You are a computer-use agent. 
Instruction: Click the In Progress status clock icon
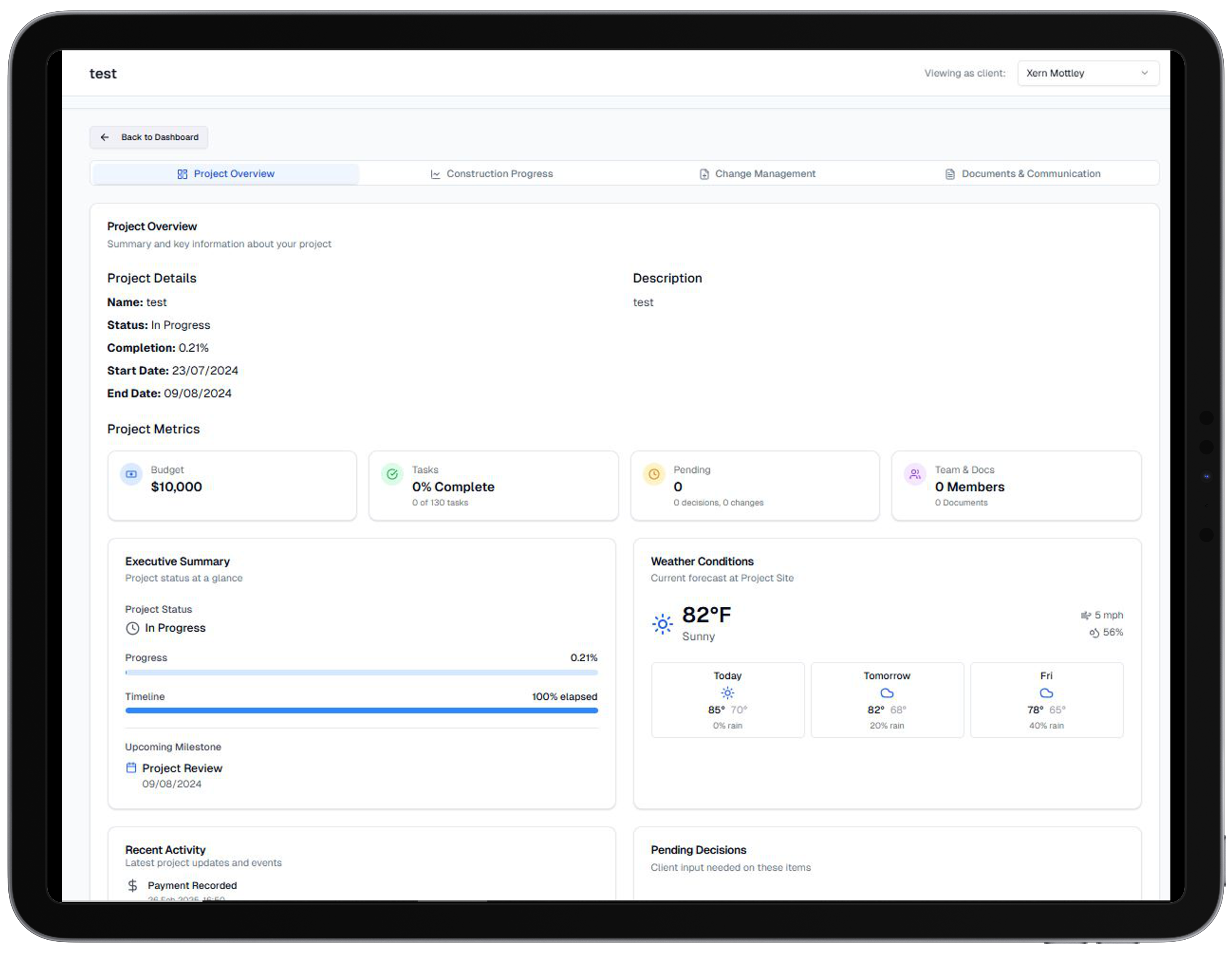(x=132, y=628)
